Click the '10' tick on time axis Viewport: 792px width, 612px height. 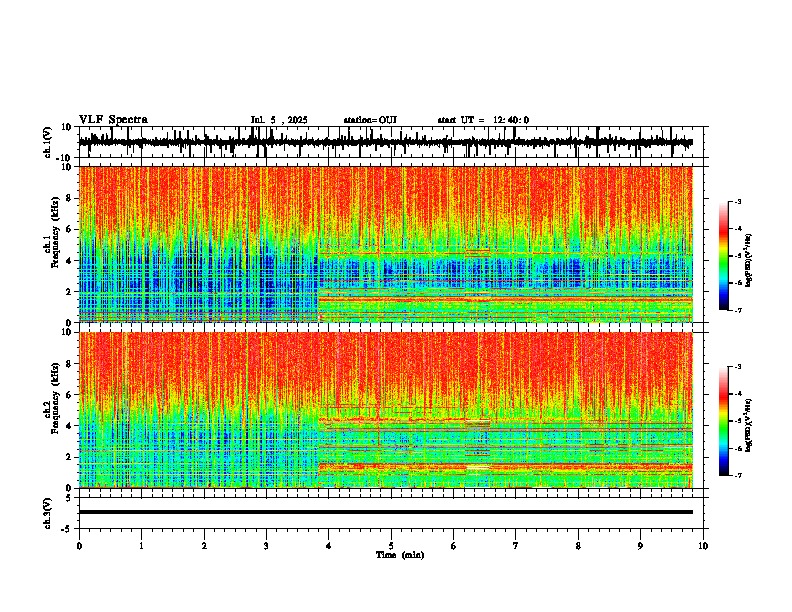(x=703, y=546)
